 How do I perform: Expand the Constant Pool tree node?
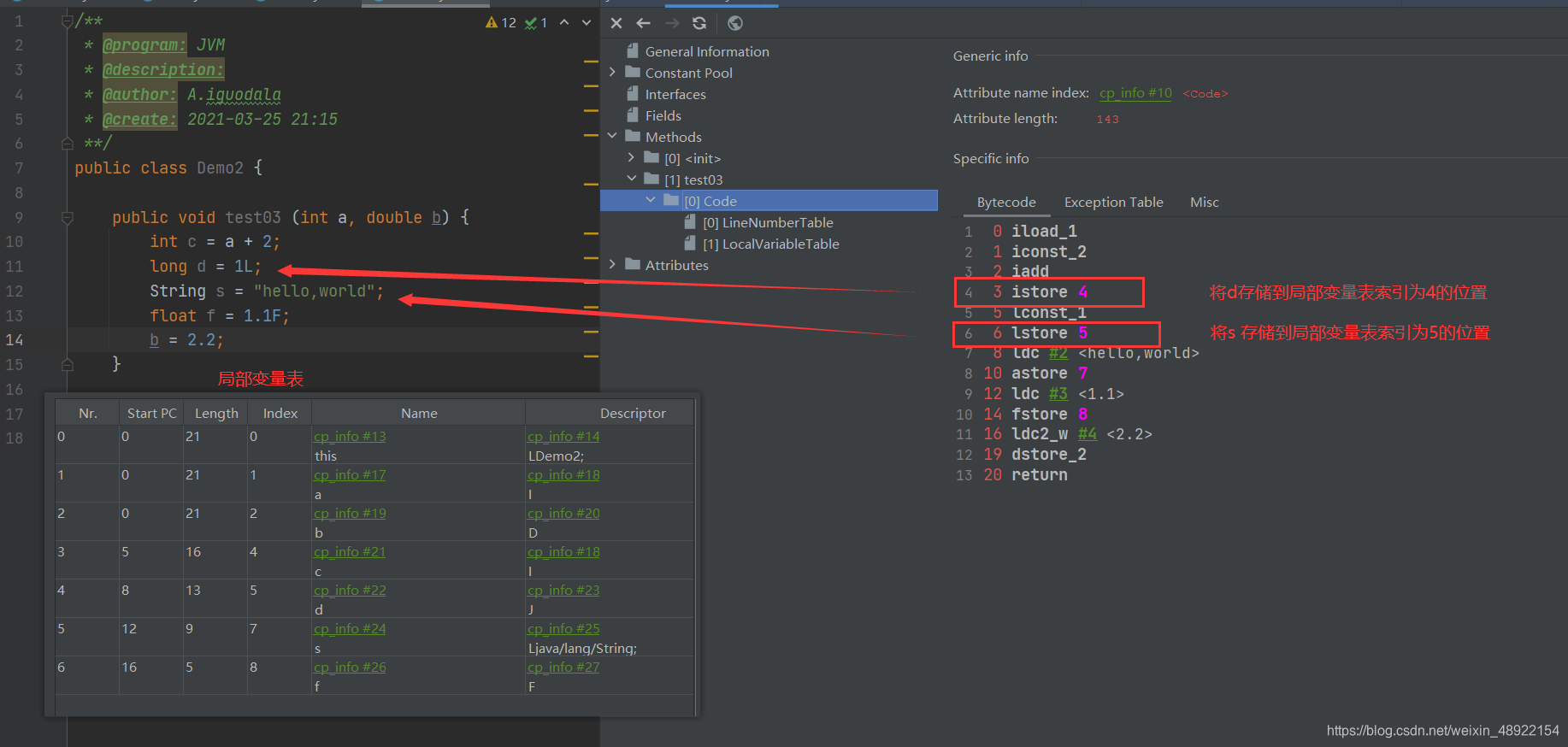pyautogui.click(x=612, y=72)
